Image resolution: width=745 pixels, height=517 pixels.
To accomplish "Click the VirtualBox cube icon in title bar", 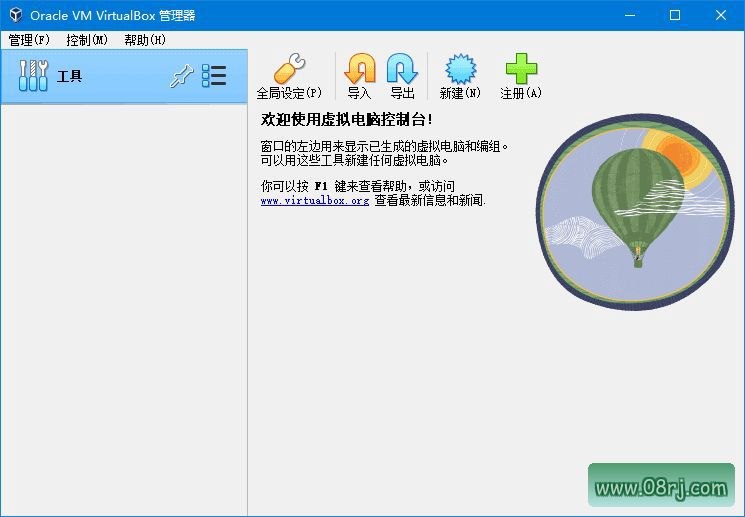I will (16, 15).
